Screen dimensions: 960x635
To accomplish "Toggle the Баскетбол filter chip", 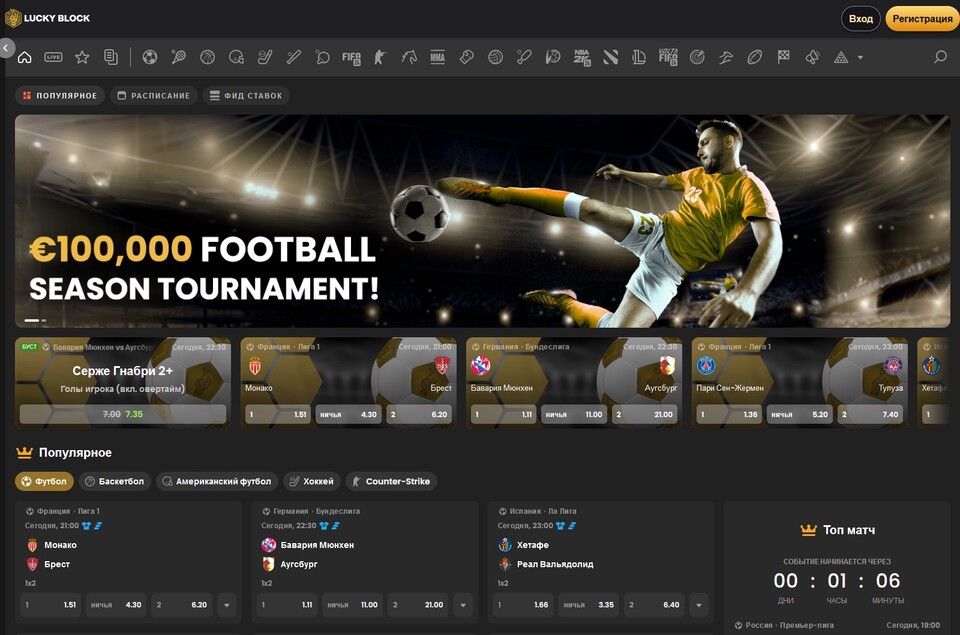I will (x=113, y=481).
